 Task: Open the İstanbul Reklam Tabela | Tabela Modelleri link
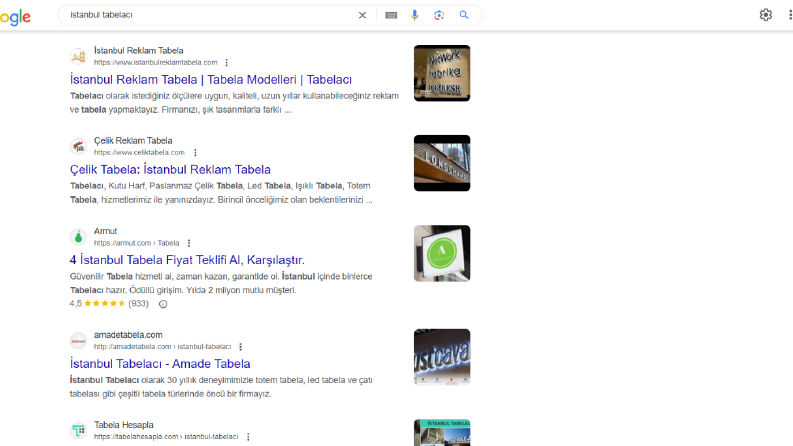pos(210,79)
